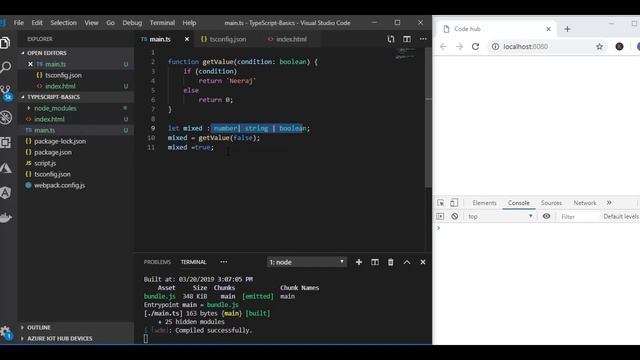Screen dimensions: 640x360
Task: Open package.json in the explorer
Action: point(53,152)
